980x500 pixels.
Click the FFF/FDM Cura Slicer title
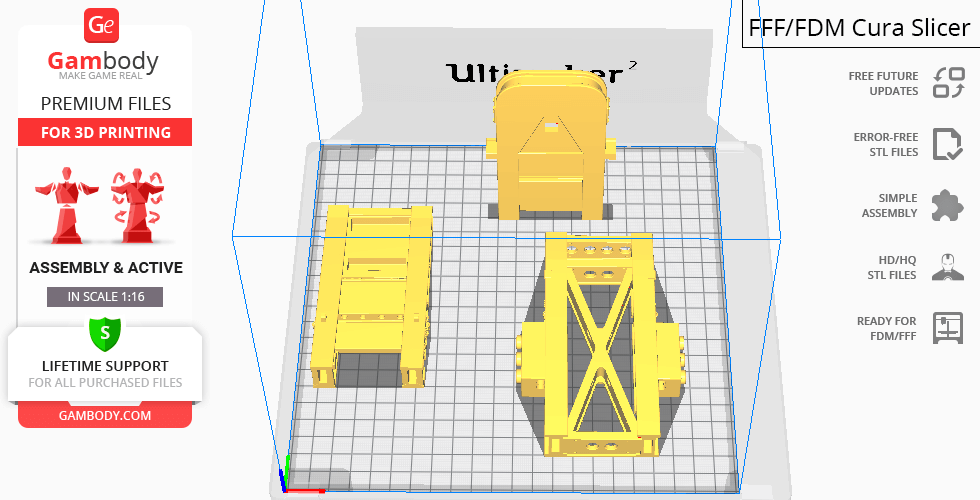point(859,28)
